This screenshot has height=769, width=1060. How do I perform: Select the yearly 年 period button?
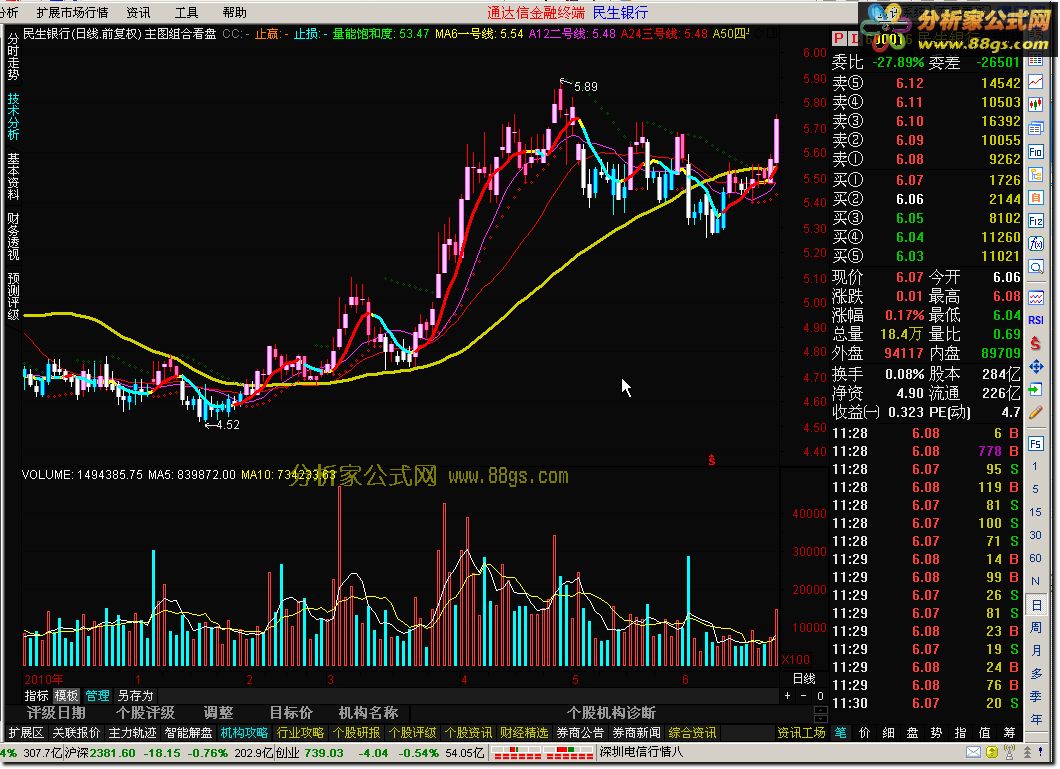(1036, 720)
